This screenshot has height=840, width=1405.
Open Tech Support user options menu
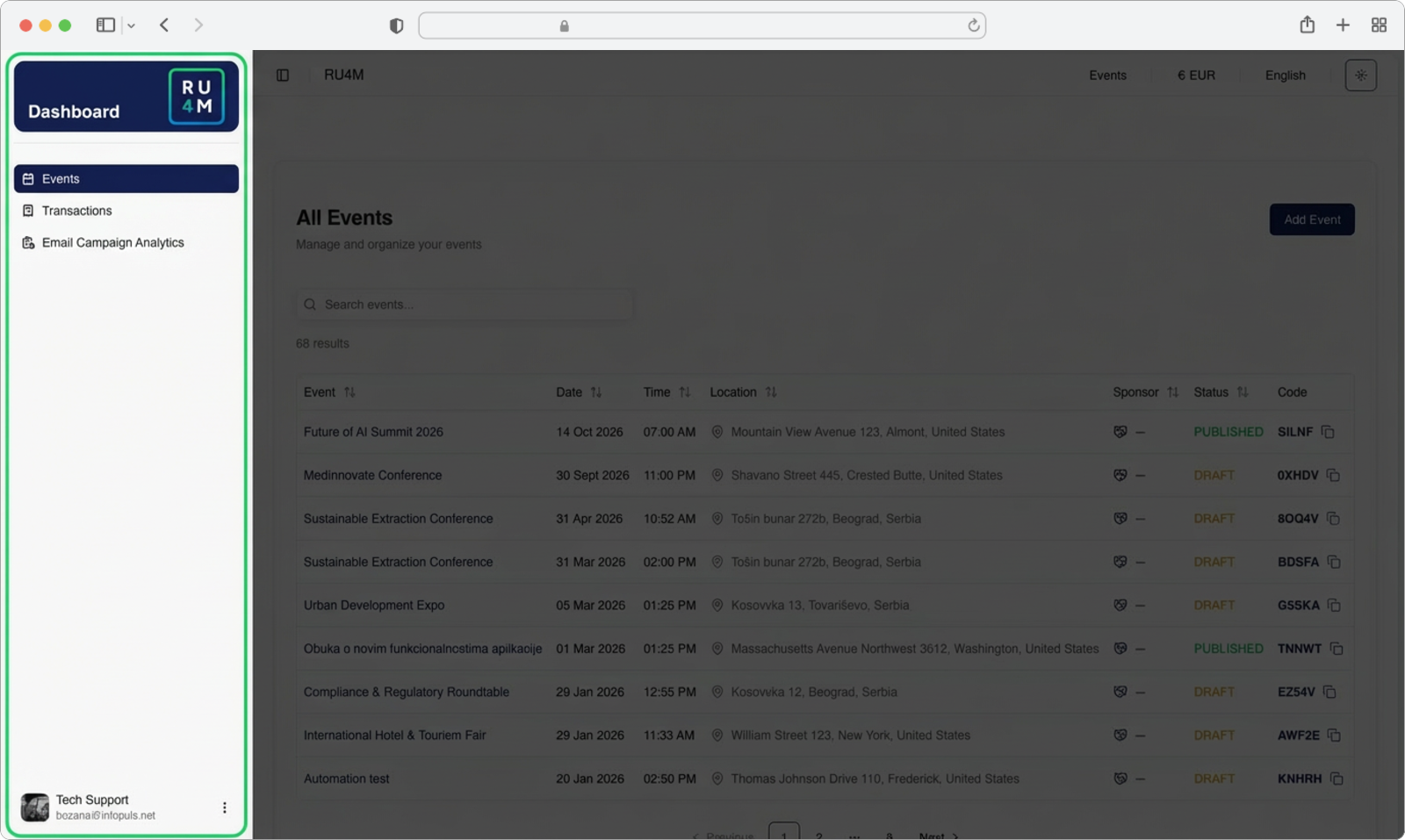coord(224,808)
